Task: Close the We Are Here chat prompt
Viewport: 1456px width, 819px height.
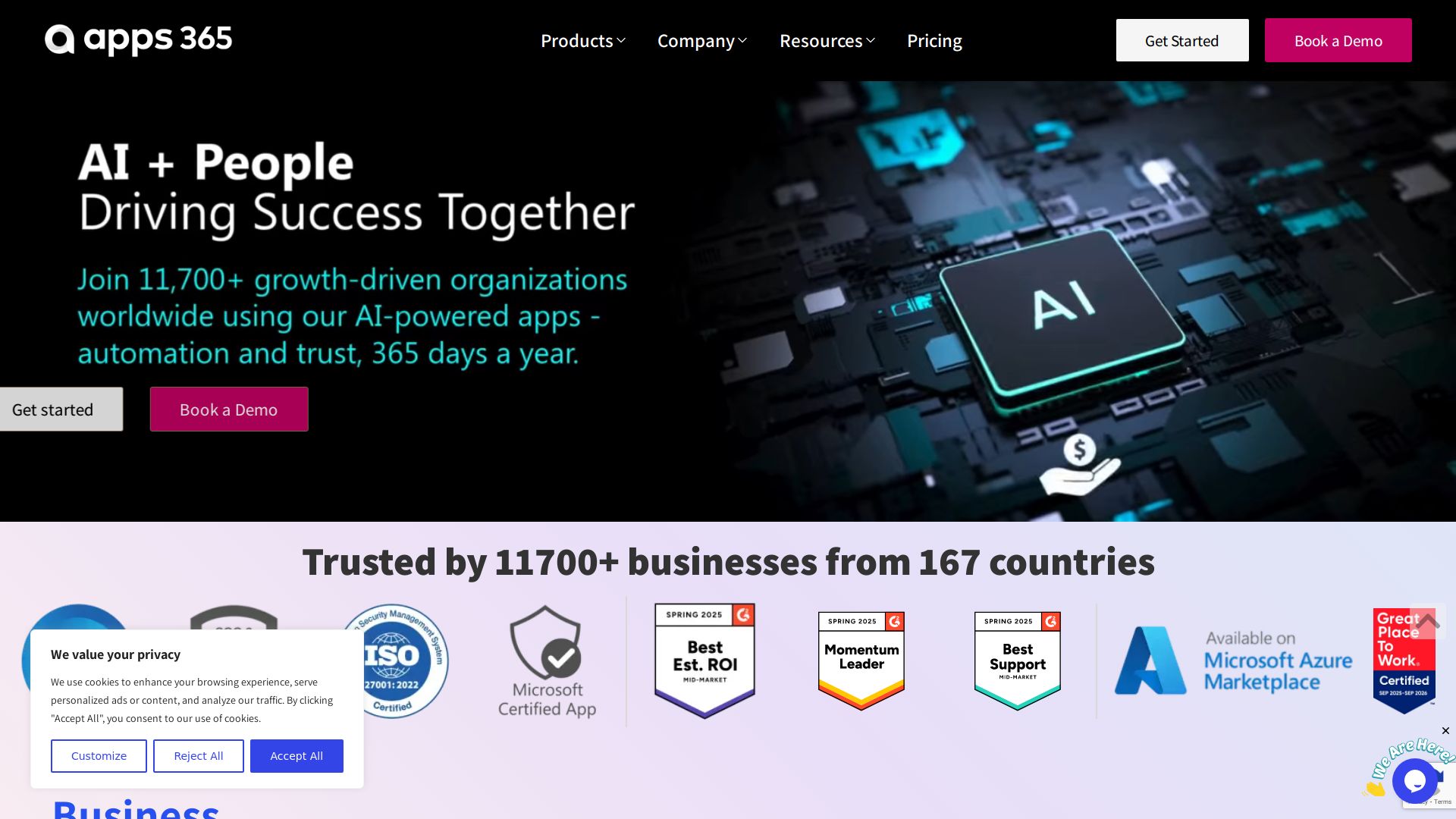Action: click(1445, 731)
